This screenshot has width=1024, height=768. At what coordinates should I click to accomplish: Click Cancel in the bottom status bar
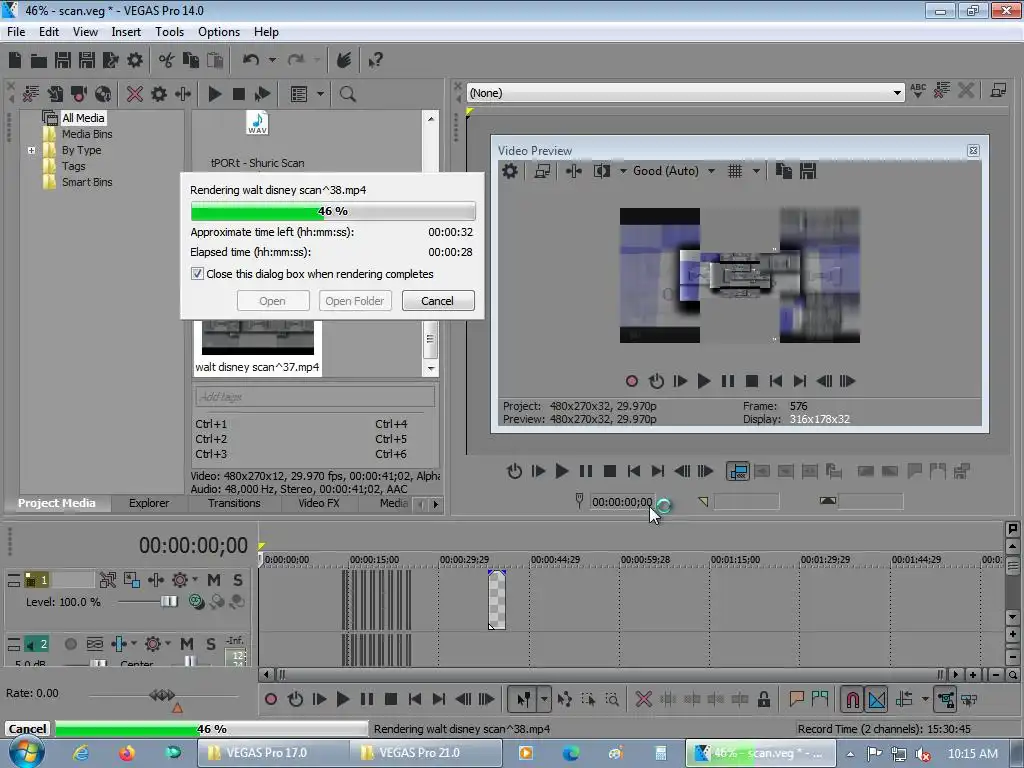click(27, 729)
